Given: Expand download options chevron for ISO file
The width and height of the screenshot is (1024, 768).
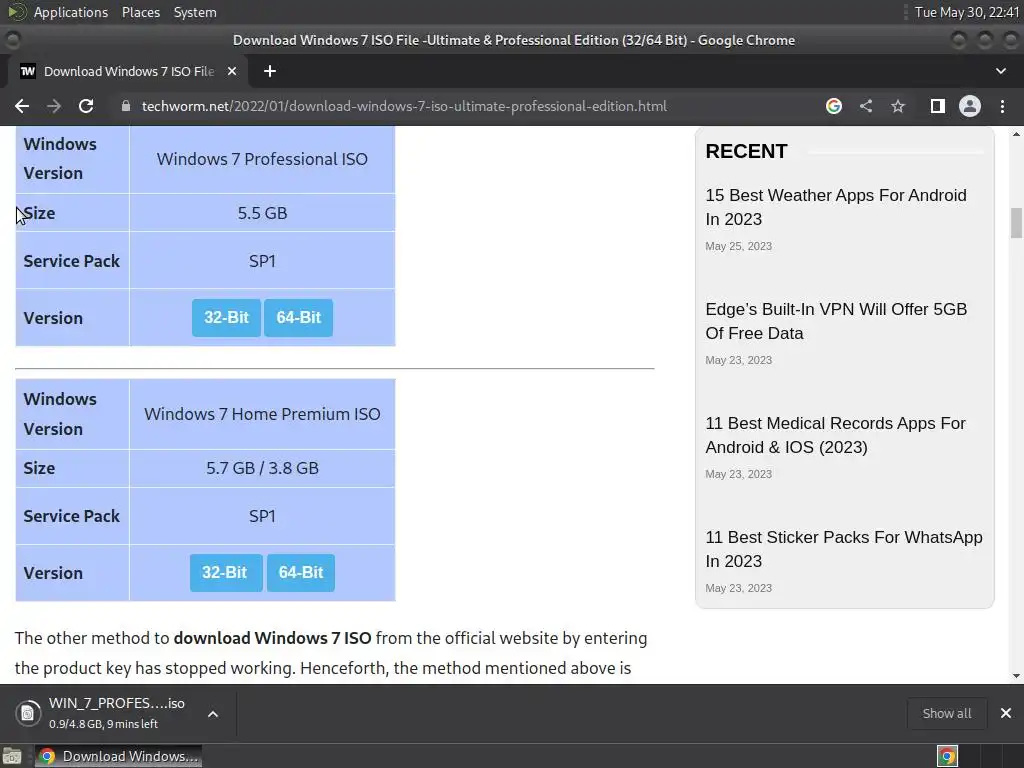Looking at the screenshot, I should [213, 714].
